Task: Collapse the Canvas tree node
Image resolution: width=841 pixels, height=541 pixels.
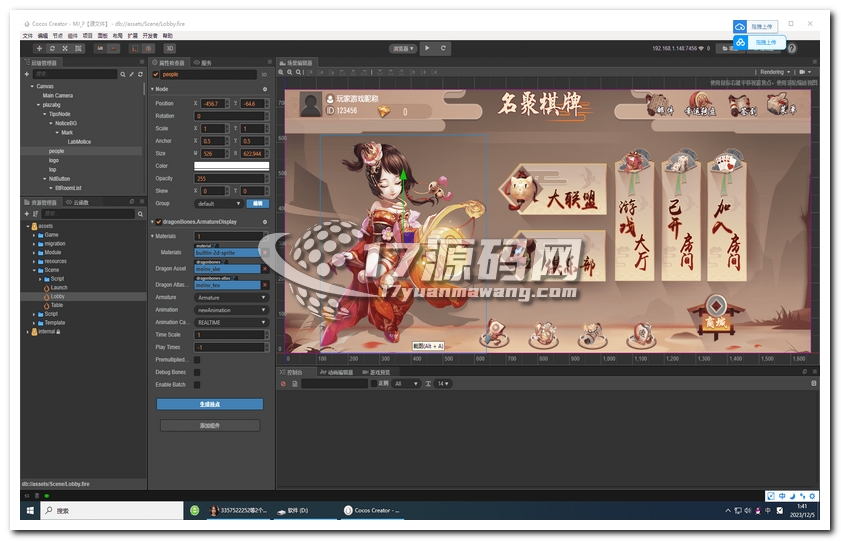Action: coord(32,86)
